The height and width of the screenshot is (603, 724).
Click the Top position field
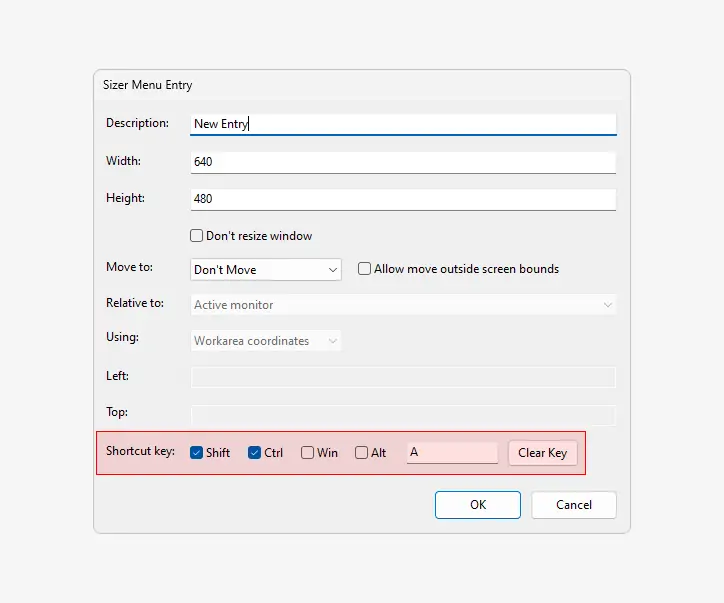[x=403, y=414]
